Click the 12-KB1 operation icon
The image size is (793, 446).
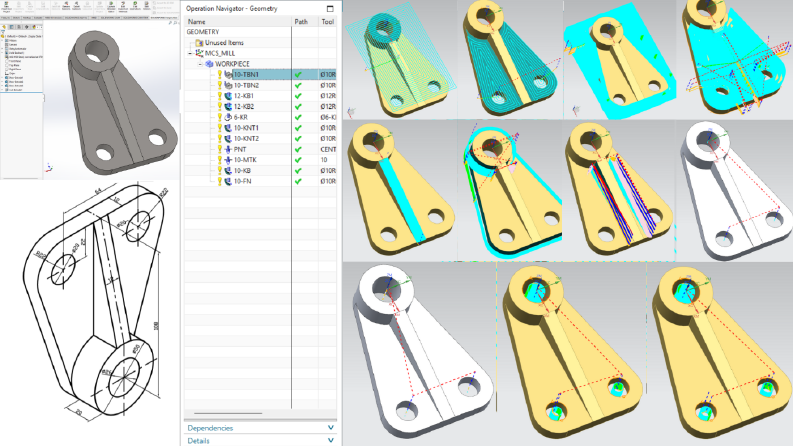point(228,96)
